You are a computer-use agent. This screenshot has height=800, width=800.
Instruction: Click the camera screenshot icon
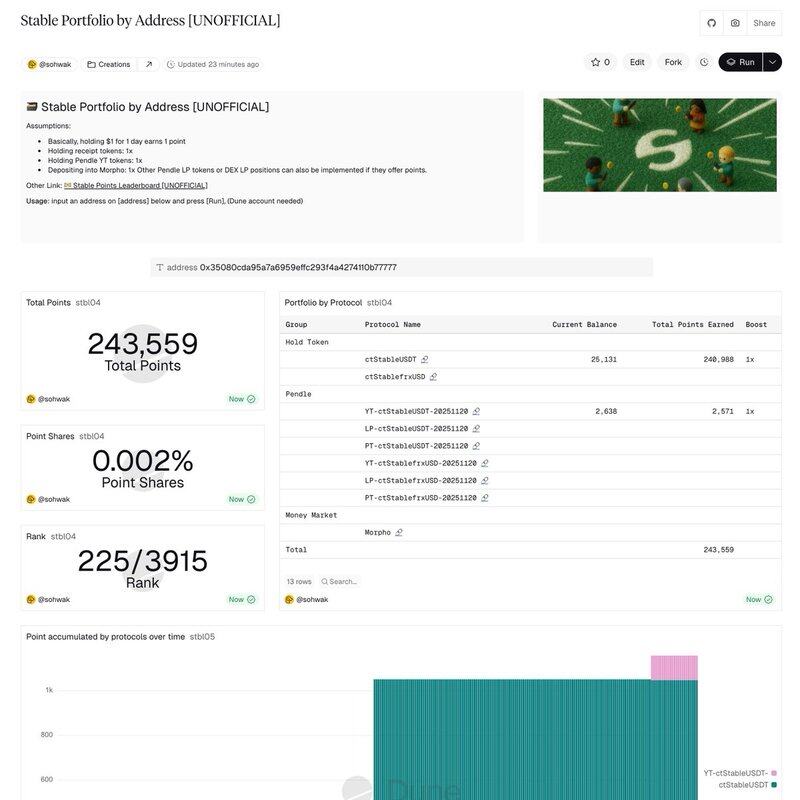coord(735,23)
